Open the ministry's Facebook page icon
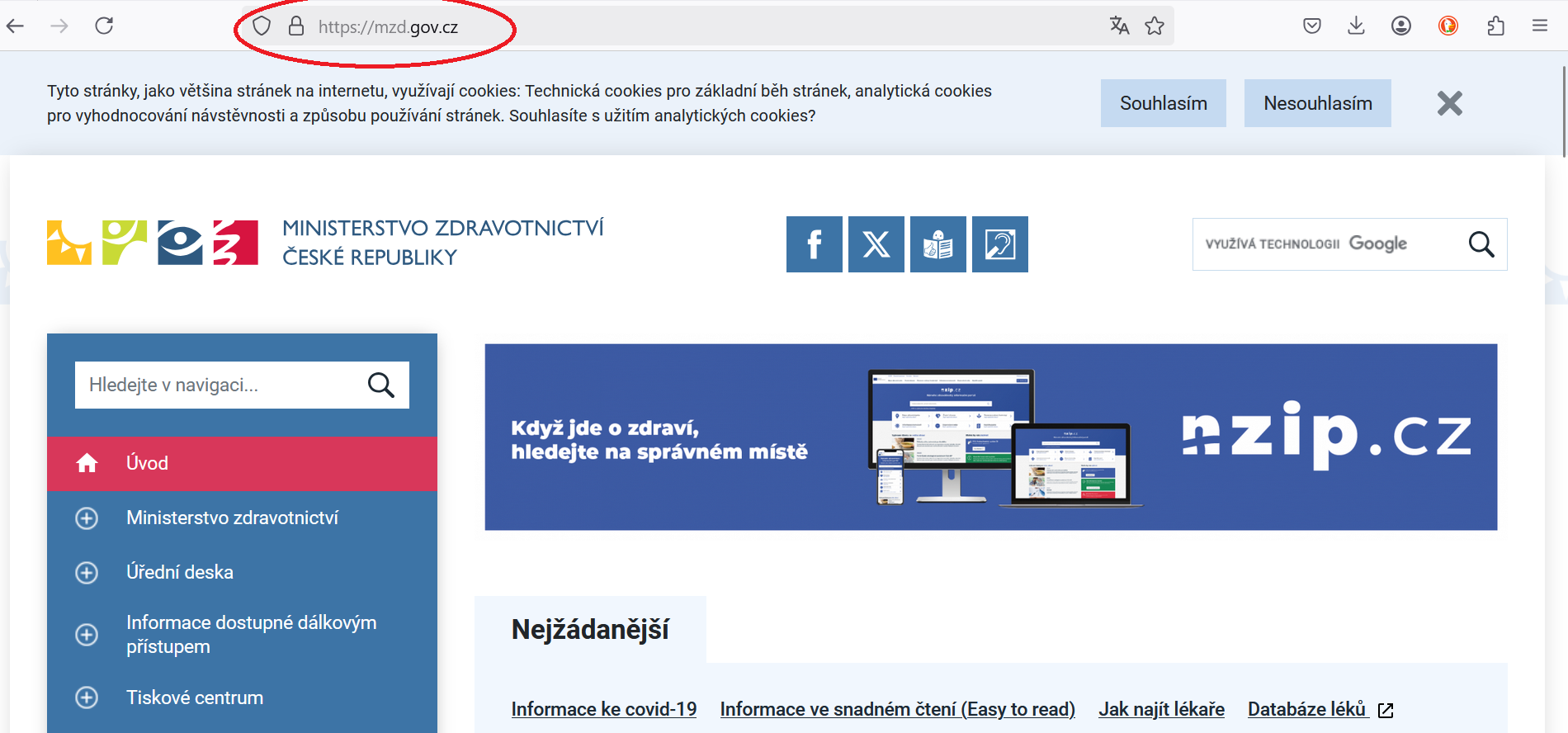 [x=814, y=244]
